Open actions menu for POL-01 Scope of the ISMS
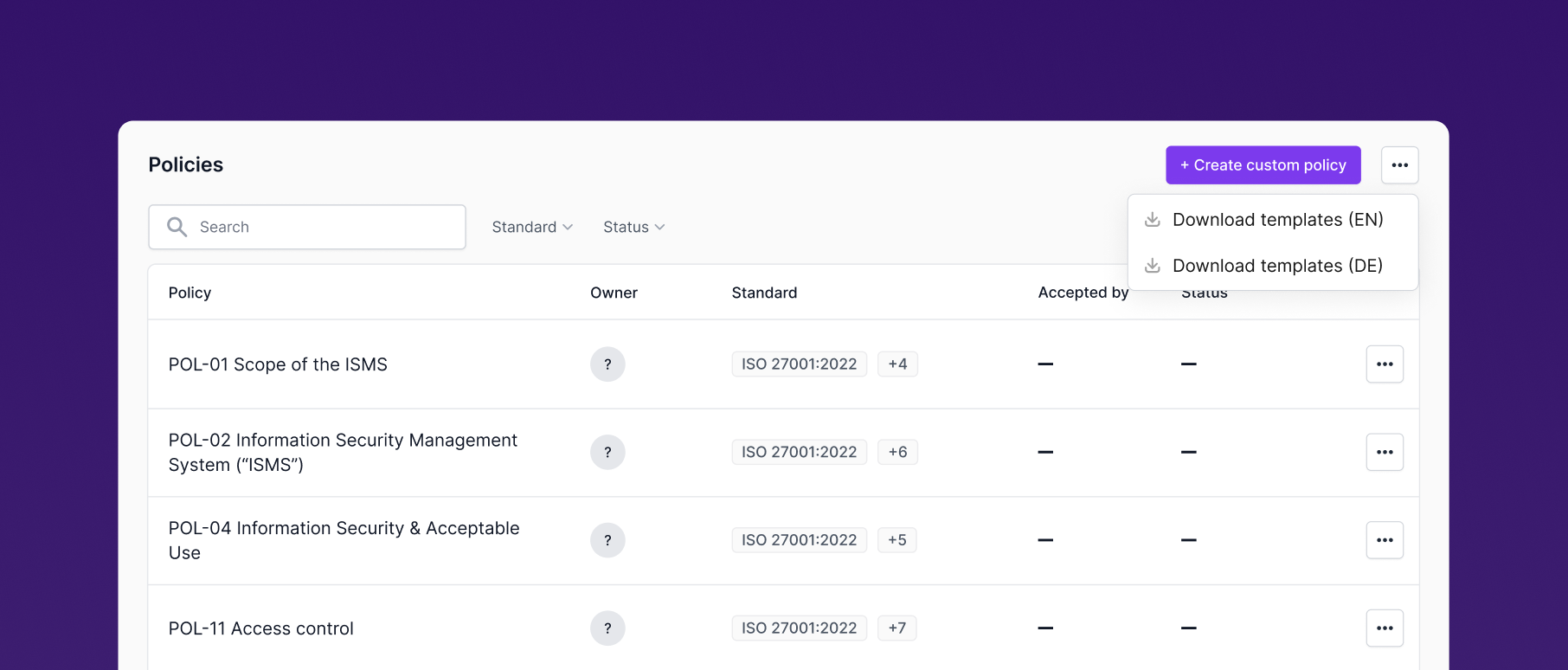This screenshot has width=1568, height=670. 1385,364
